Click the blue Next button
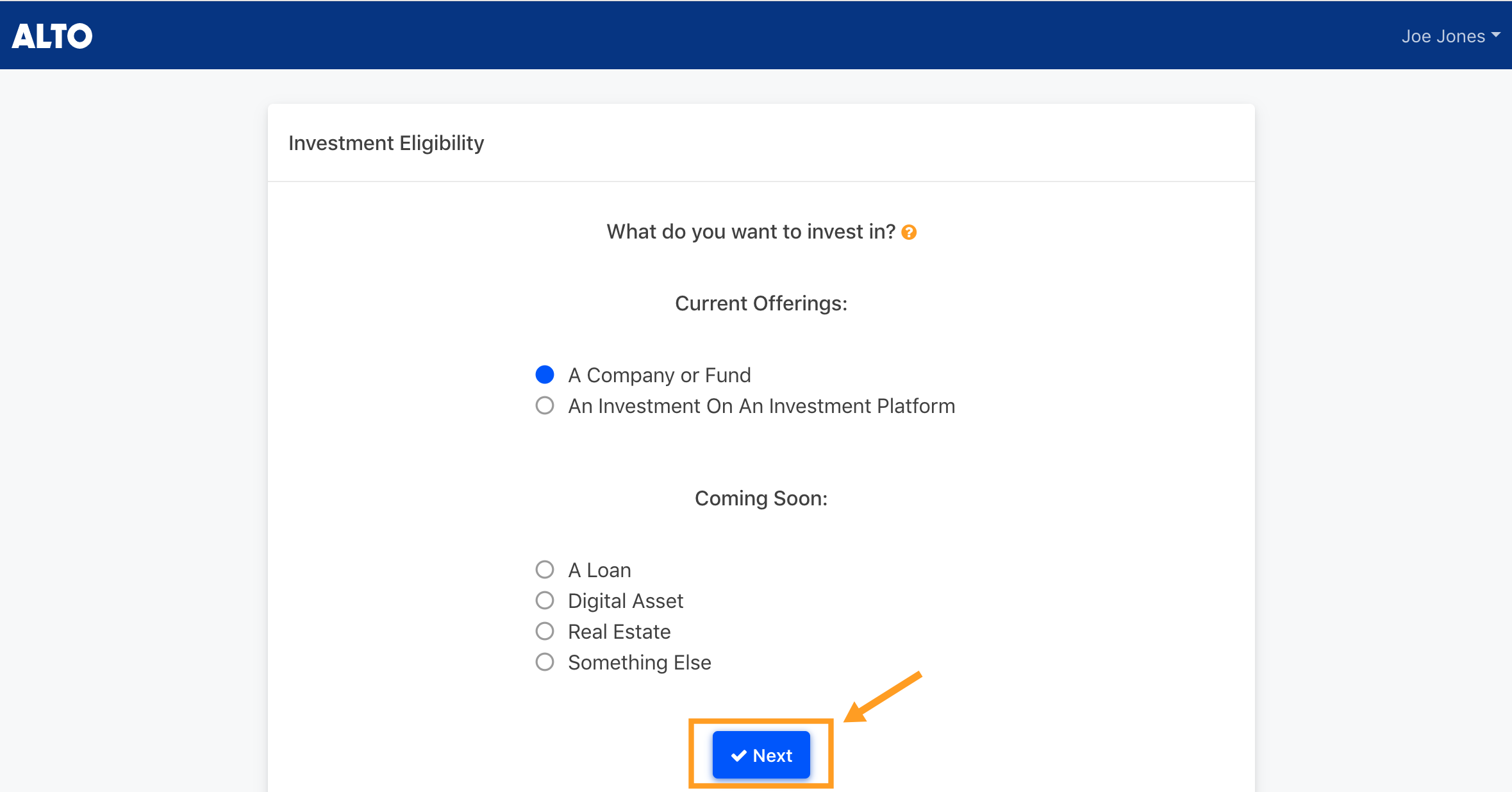Screen dimensions: 1512x792 click(x=761, y=755)
